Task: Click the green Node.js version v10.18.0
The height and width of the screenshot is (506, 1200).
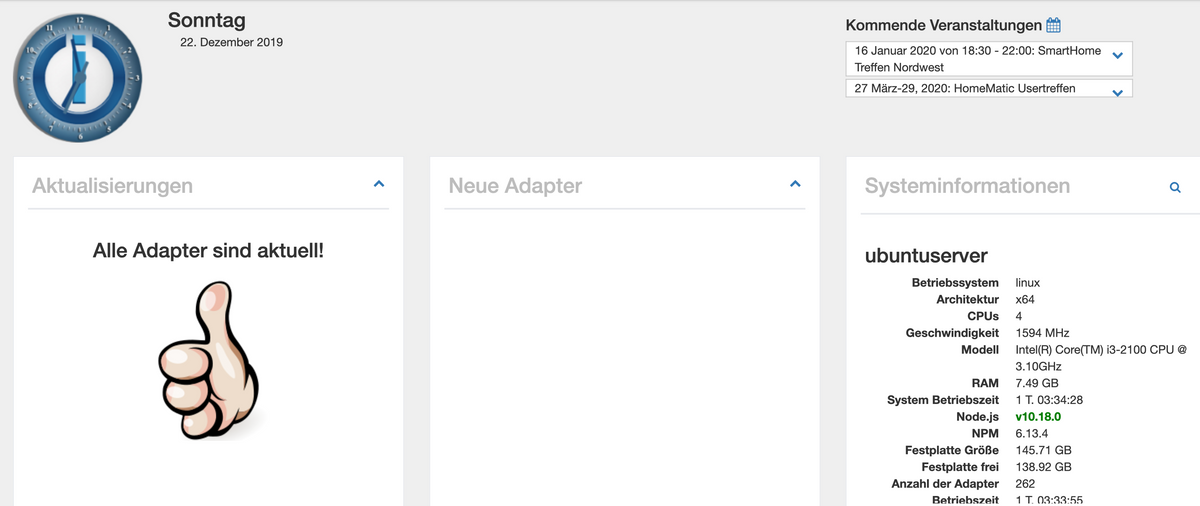Action: click(1037, 417)
